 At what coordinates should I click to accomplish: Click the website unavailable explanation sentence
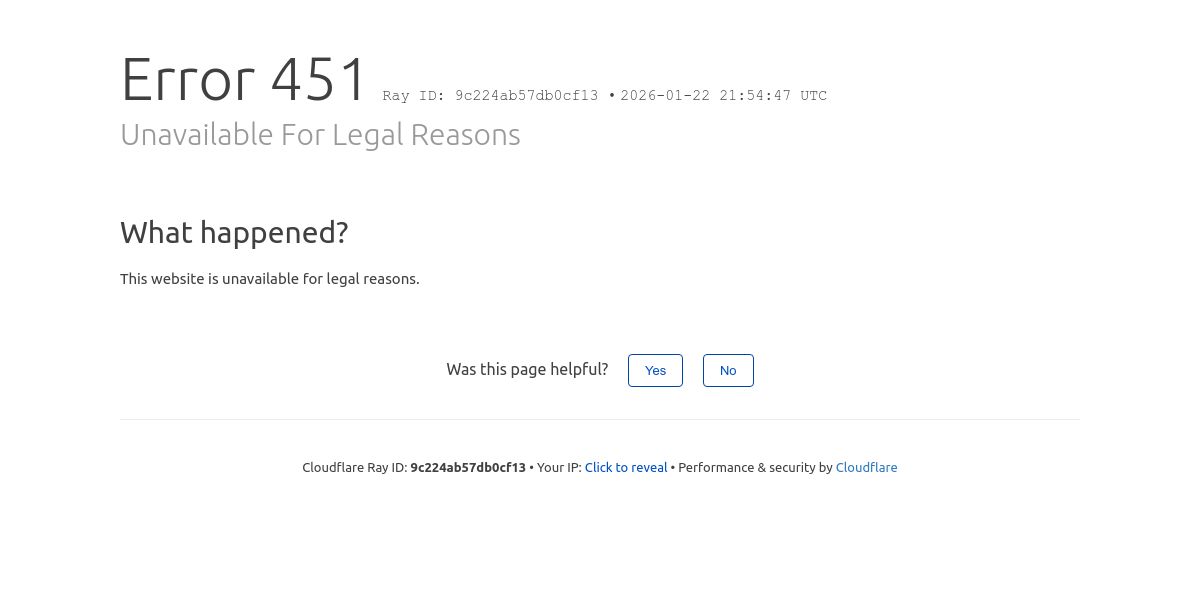(270, 279)
